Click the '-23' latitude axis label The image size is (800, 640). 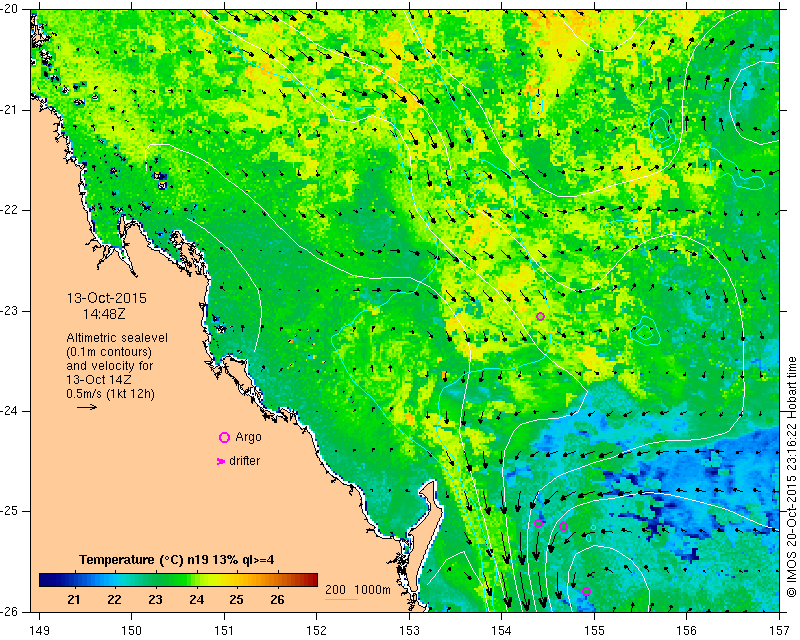coord(9,311)
